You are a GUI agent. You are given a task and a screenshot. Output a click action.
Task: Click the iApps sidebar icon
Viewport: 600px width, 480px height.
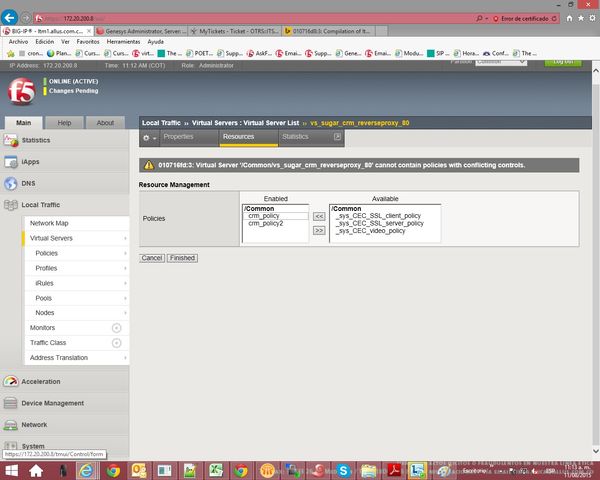coord(11,161)
